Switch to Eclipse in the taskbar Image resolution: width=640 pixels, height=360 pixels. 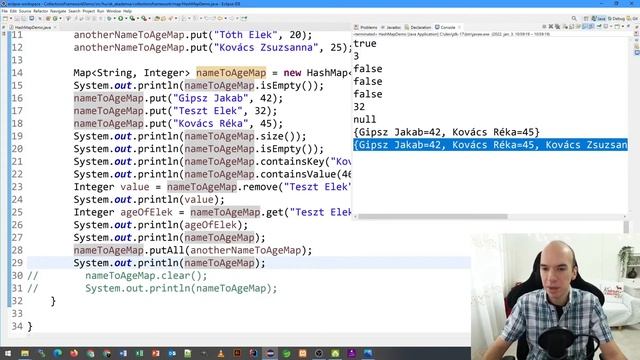(x=270, y=353)
